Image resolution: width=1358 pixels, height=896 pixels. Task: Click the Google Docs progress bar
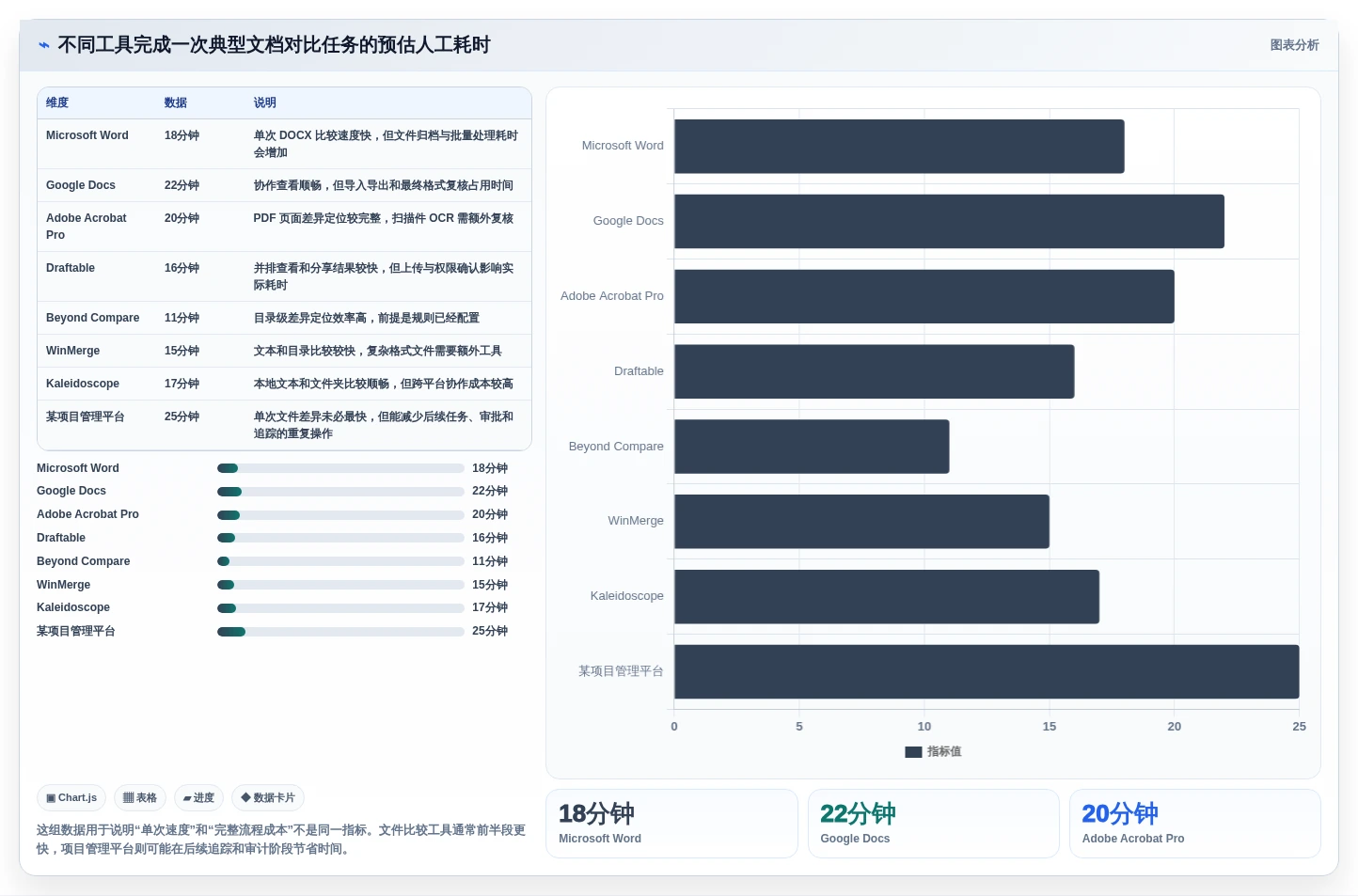click(340, 492)
